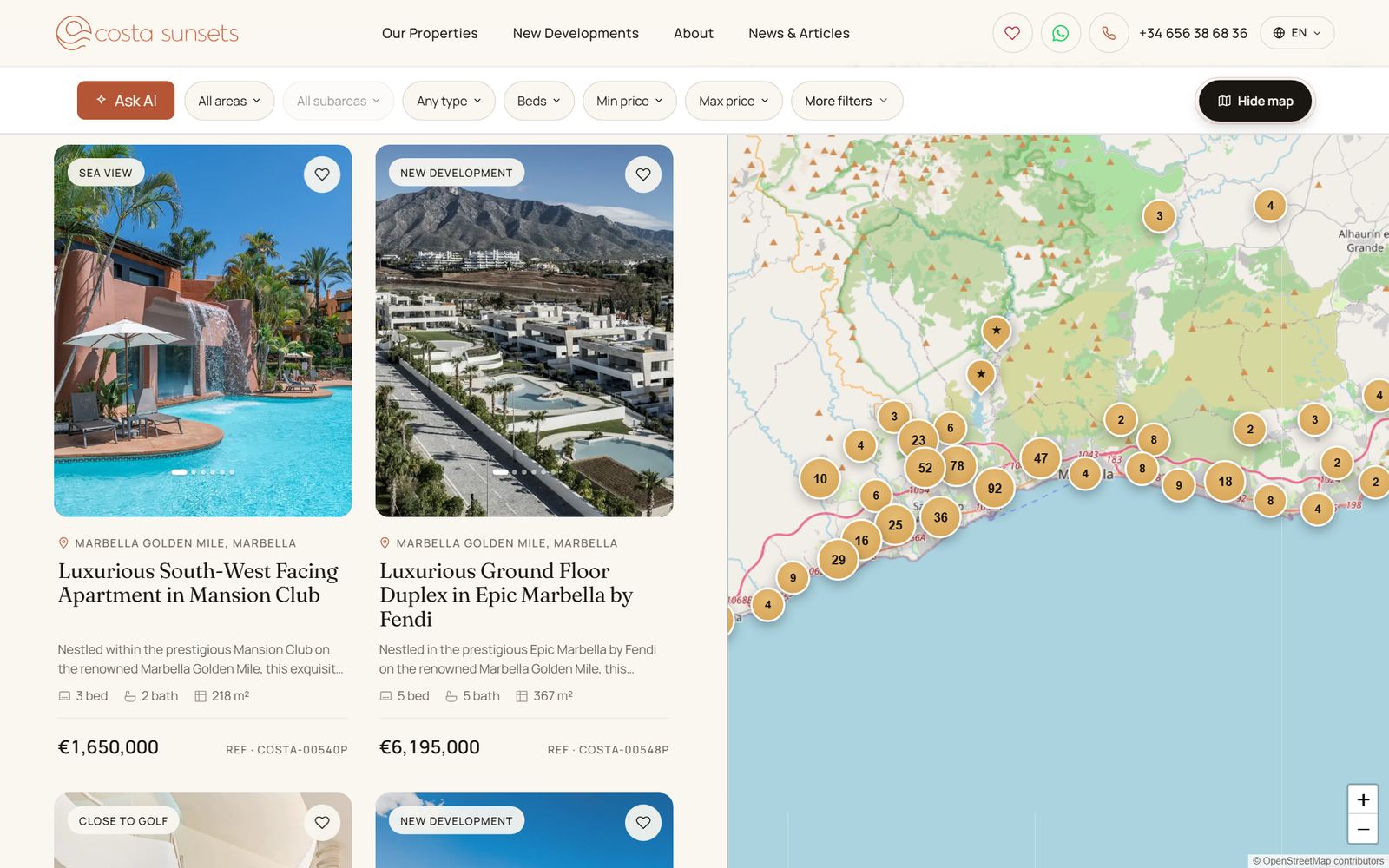Click the Mansion Club pool photo

coord(203,331)
